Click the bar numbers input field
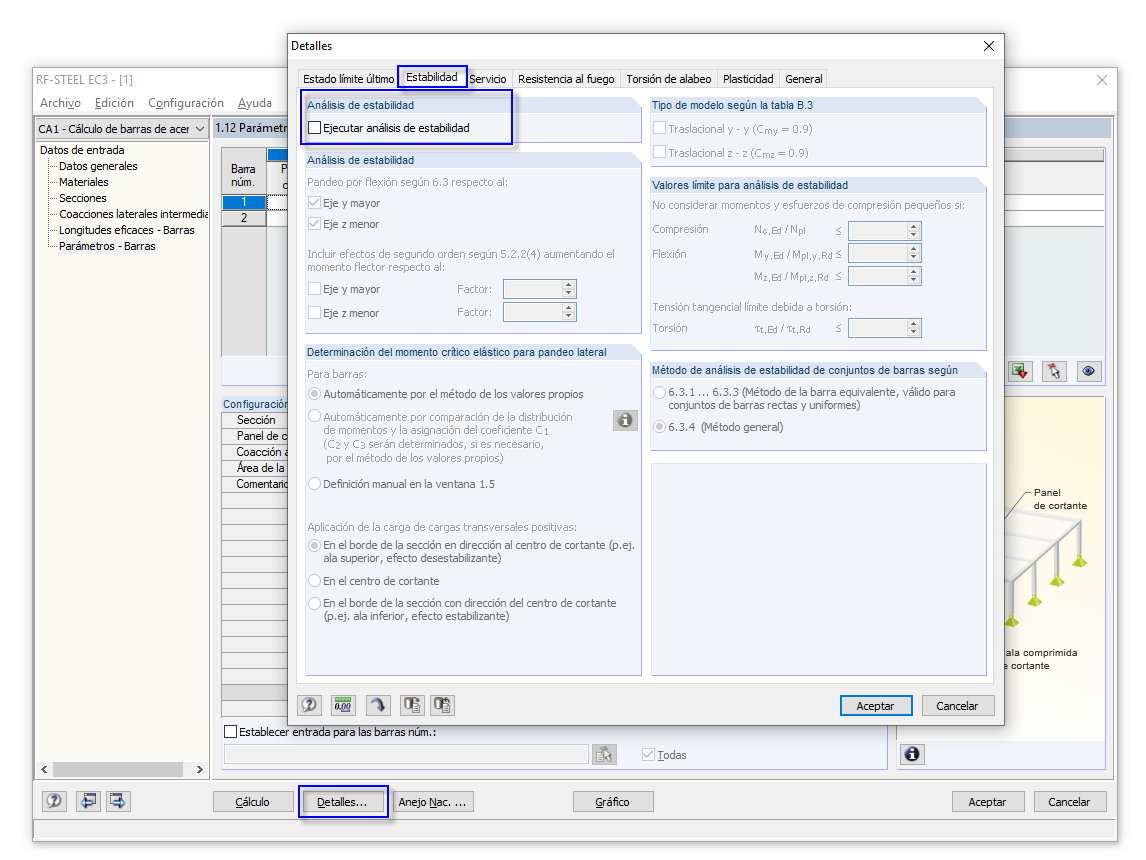1146x860 pixels. pos(406,755)
